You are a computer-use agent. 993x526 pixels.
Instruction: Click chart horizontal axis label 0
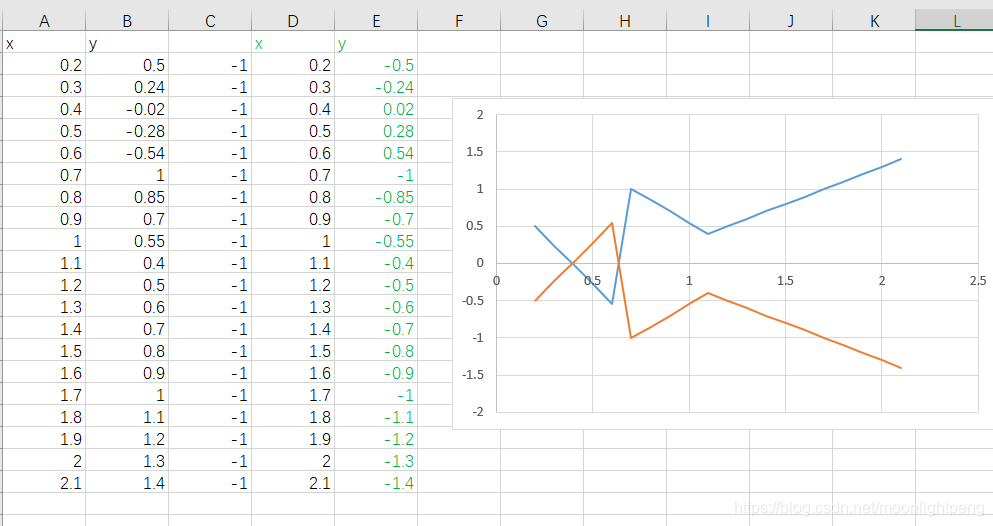[x=496, y=280]
